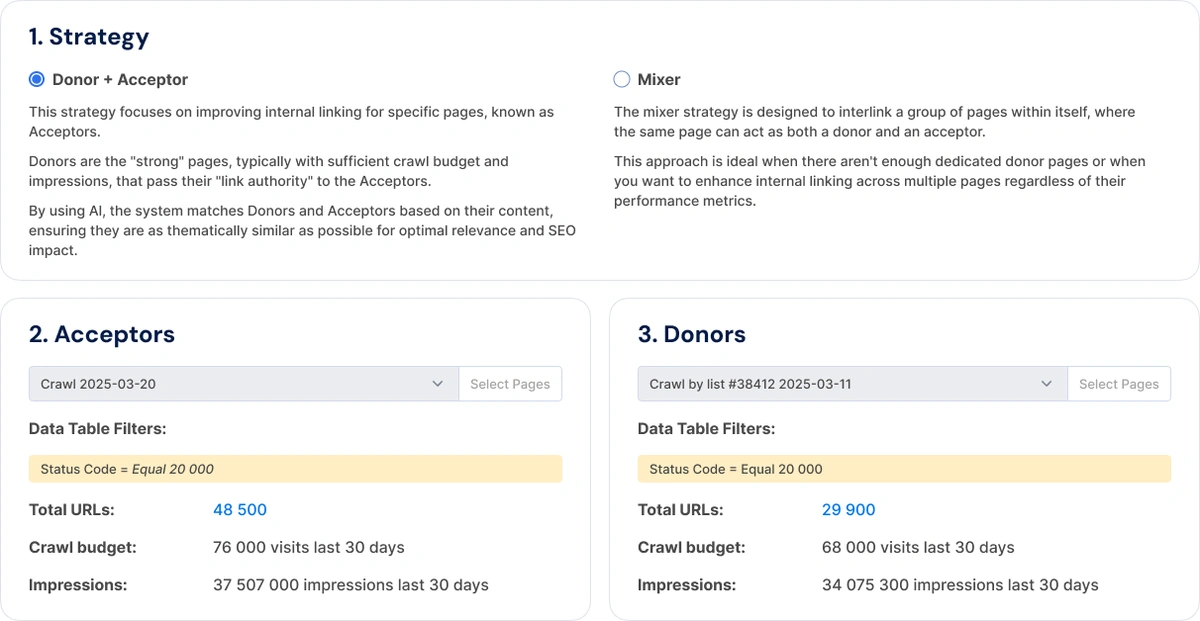Select the Donor + Acceptor radio button
The image size is (1200, 621).
point(37,79)
